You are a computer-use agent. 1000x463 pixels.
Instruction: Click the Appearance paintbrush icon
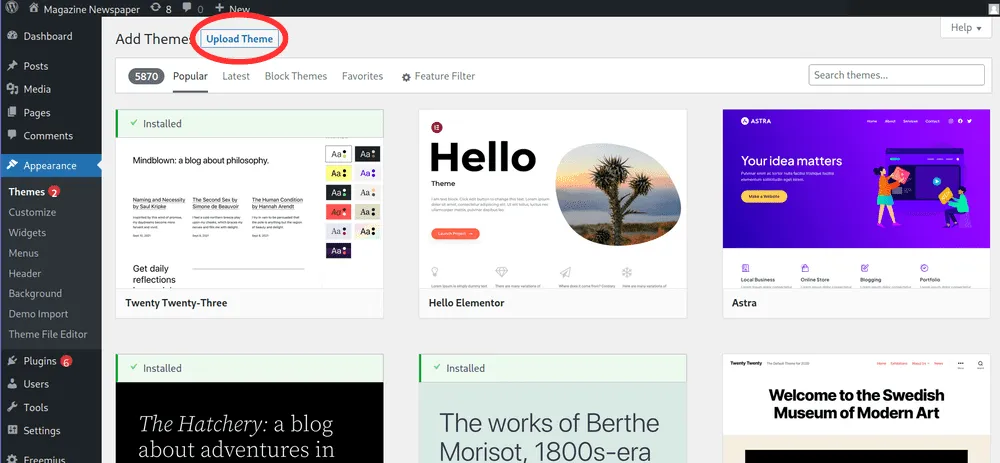12,165
